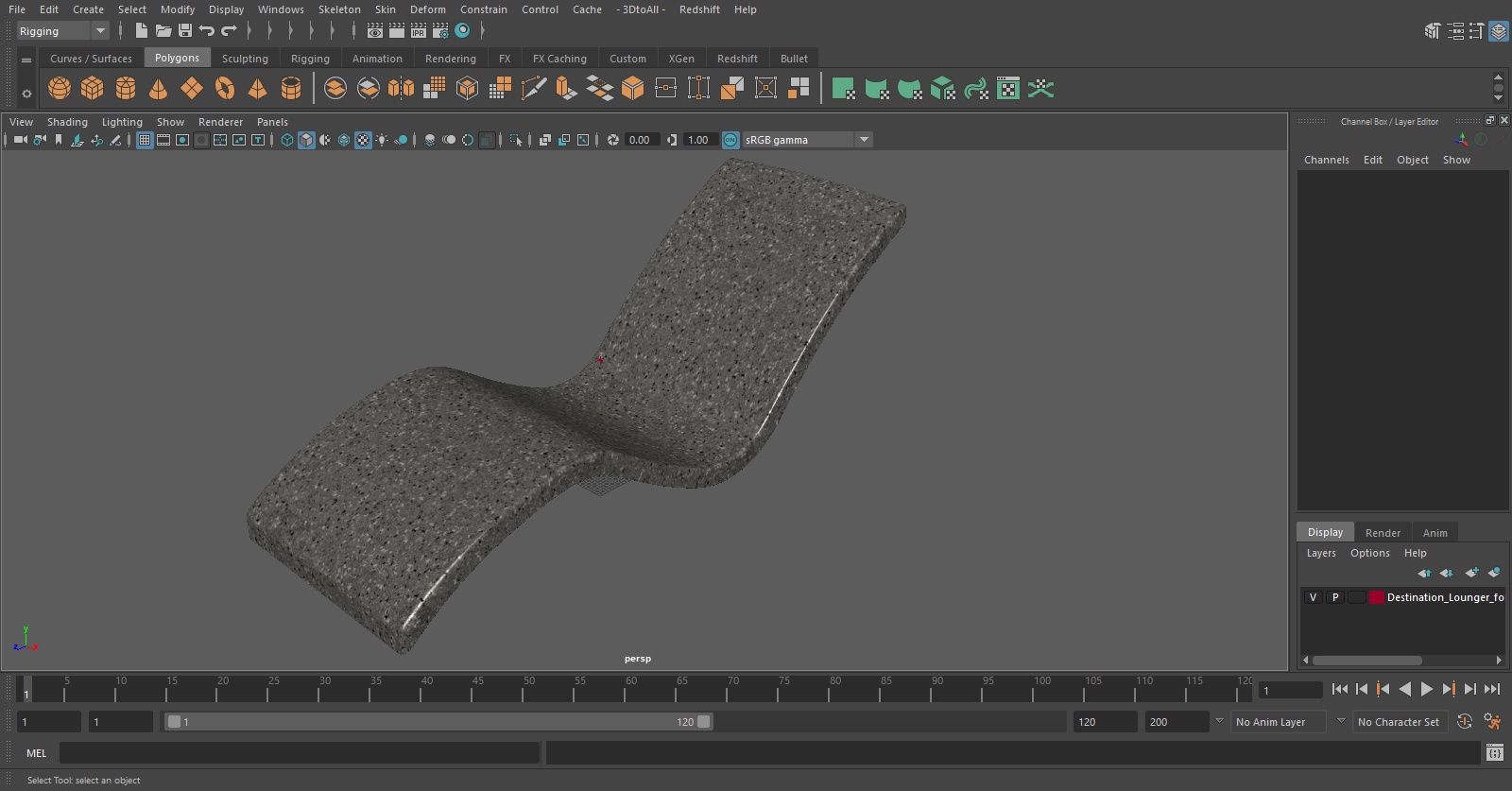Toggle textured display checker icon
This screenshot has width=1512, height=791.
click(363, 140)
